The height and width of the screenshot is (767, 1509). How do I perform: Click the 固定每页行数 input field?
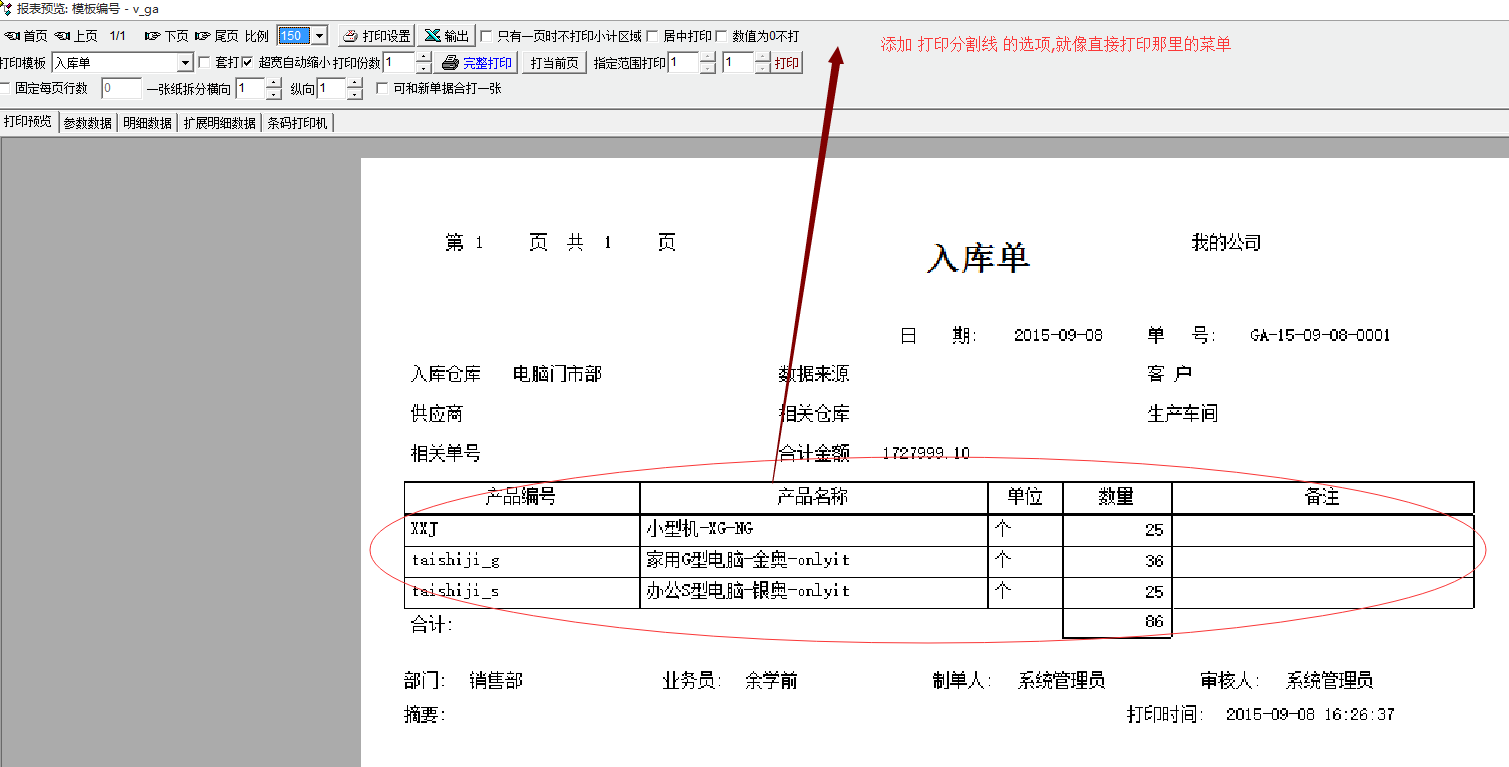tap(121, 89)
